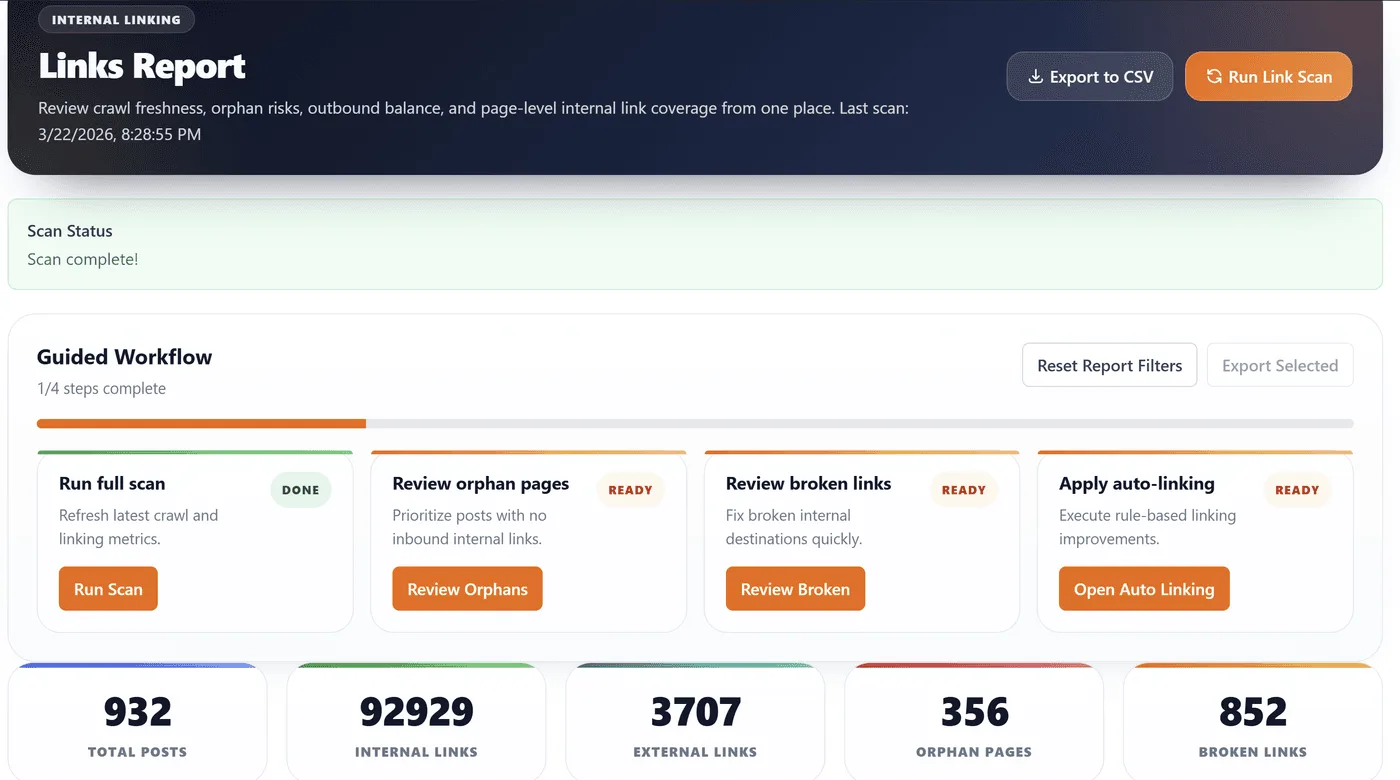Click the Guided Workflow progress bar
This screenshot has width=1400, height=780.
point(695,424)
